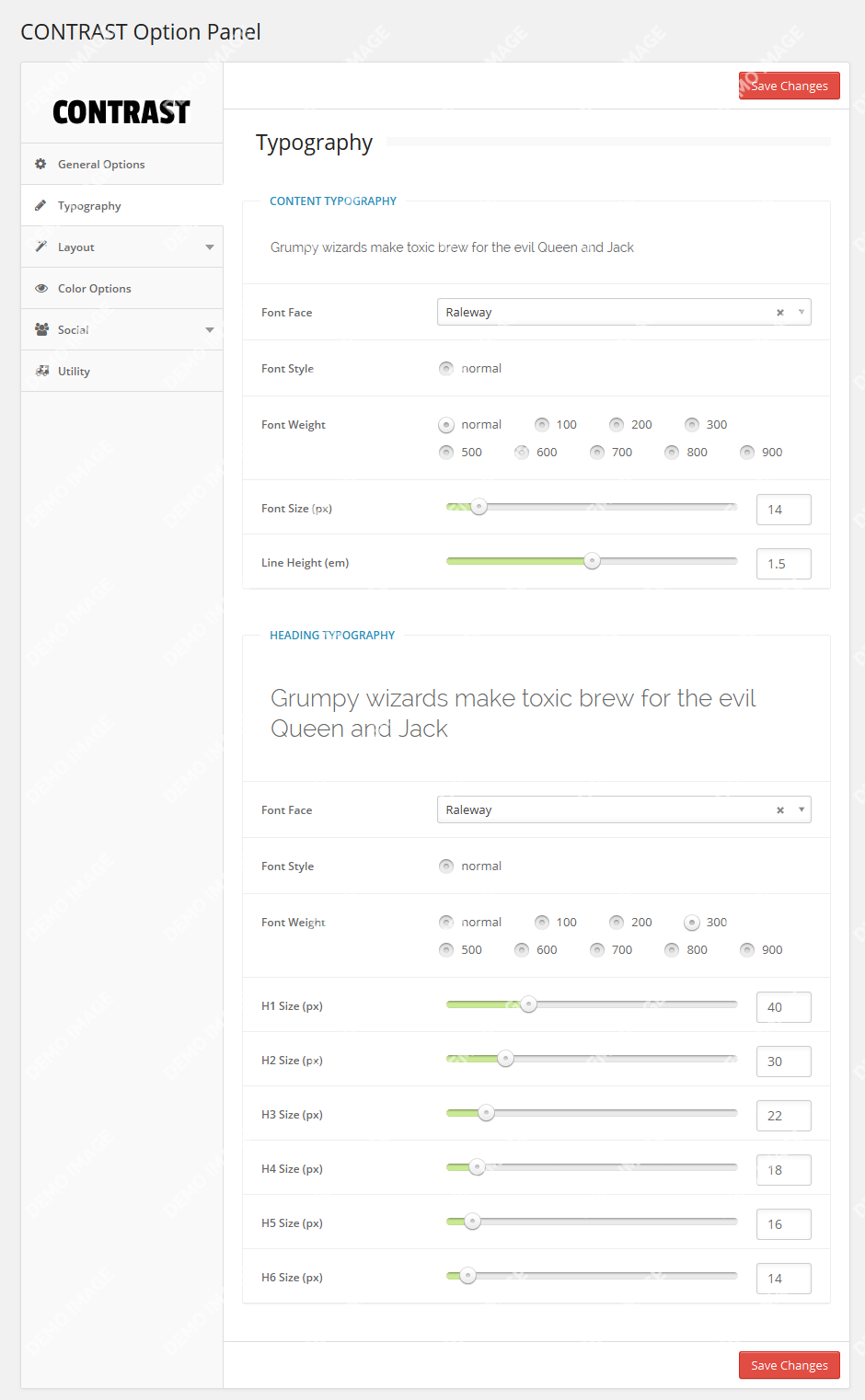865x1400 pixels.
Task: Clear the Content Font Face selection with x
Action: click(780, 313)
